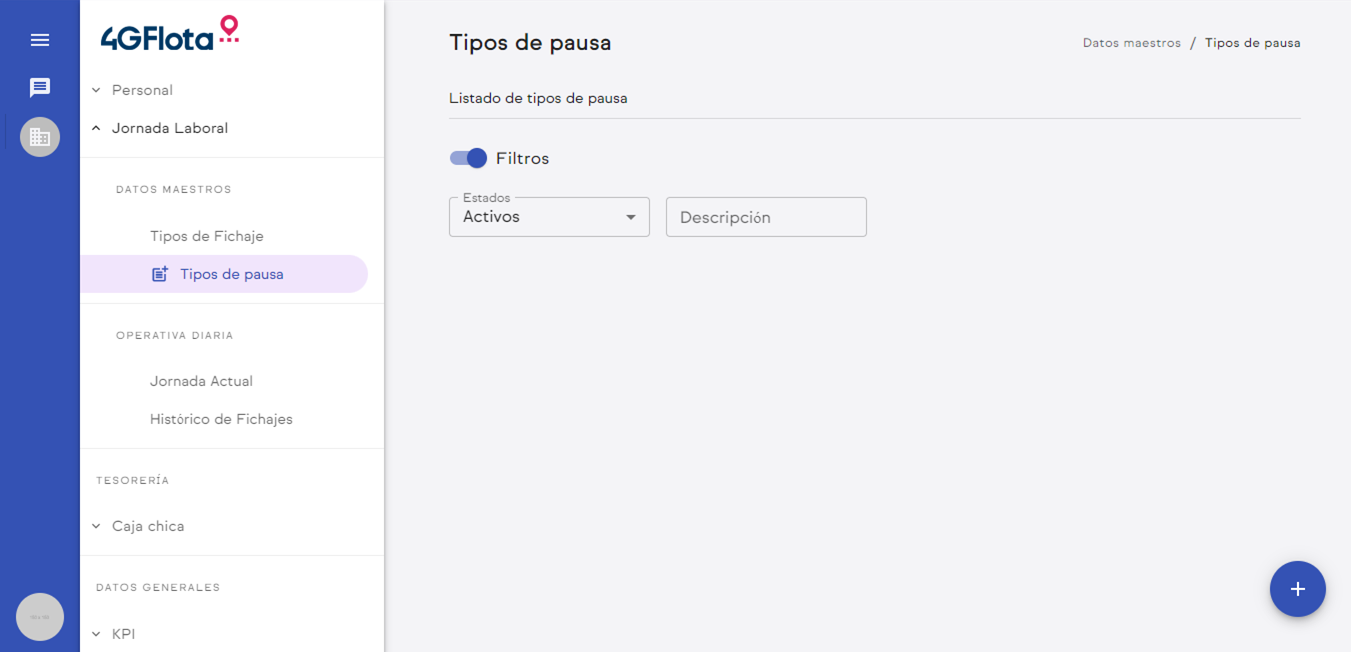Expand the Caja chica section

(x=148, y=526)
